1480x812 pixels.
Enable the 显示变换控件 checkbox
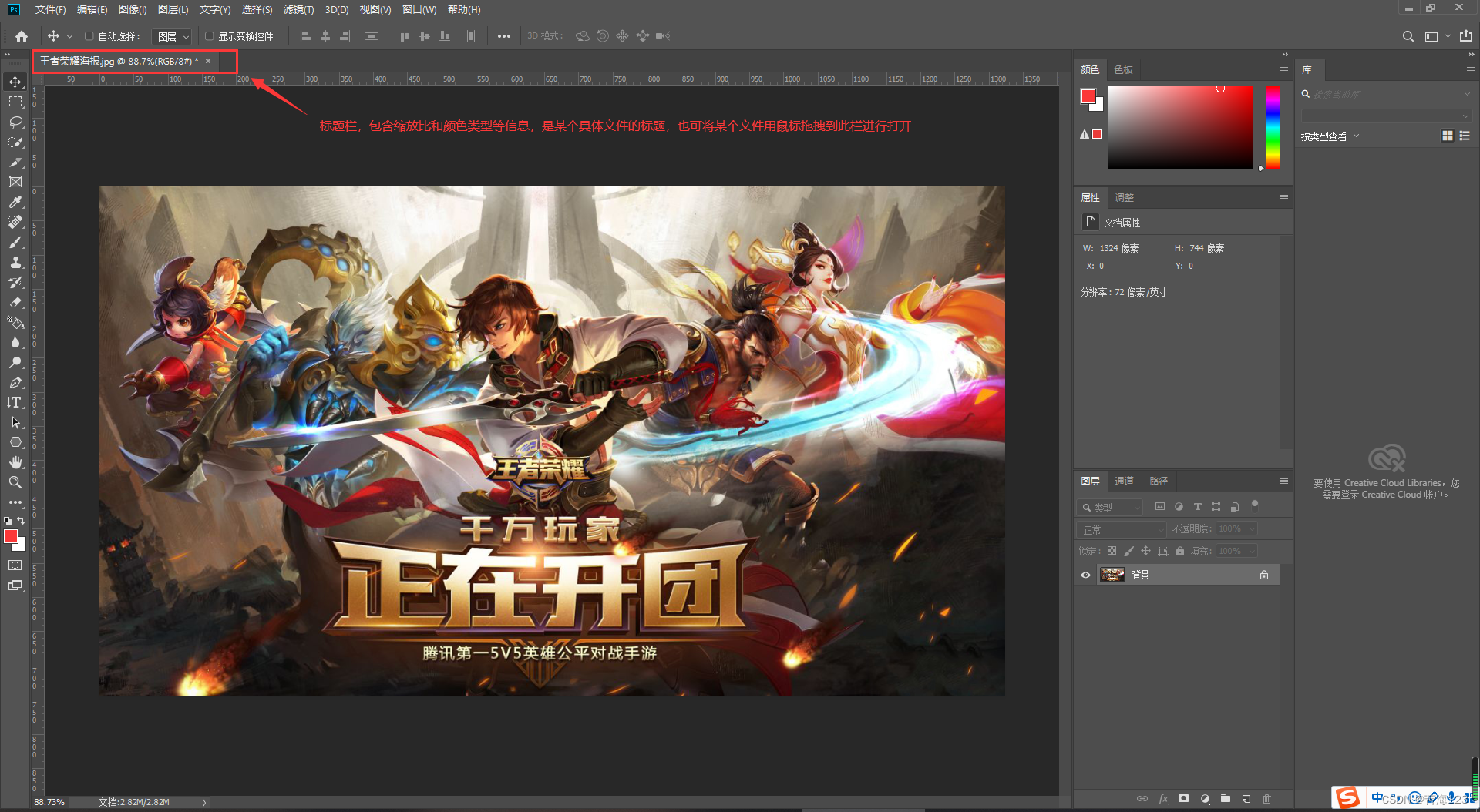pyautogui.click(x=209, y=36)
